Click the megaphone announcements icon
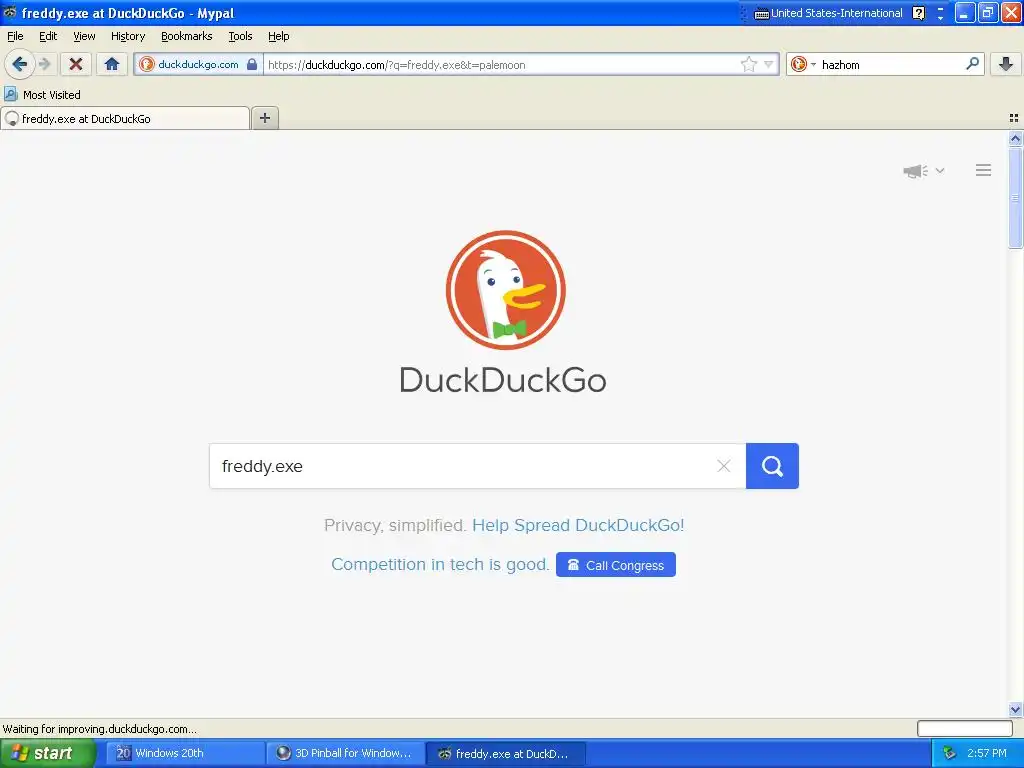This screenshot has height=768, width=1024. tap(916, 171)
